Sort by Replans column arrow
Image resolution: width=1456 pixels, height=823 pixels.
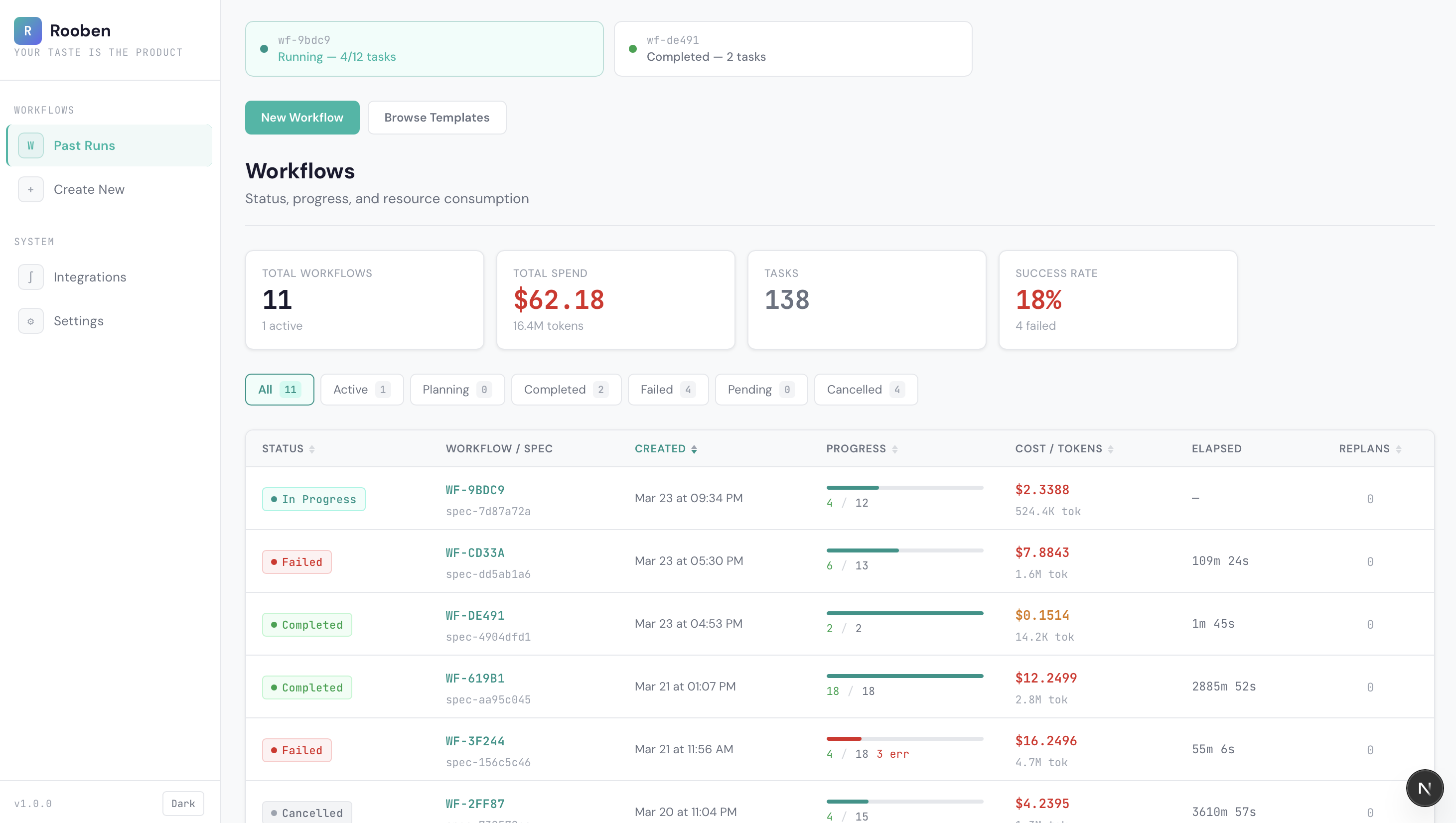pos(1398,449)
